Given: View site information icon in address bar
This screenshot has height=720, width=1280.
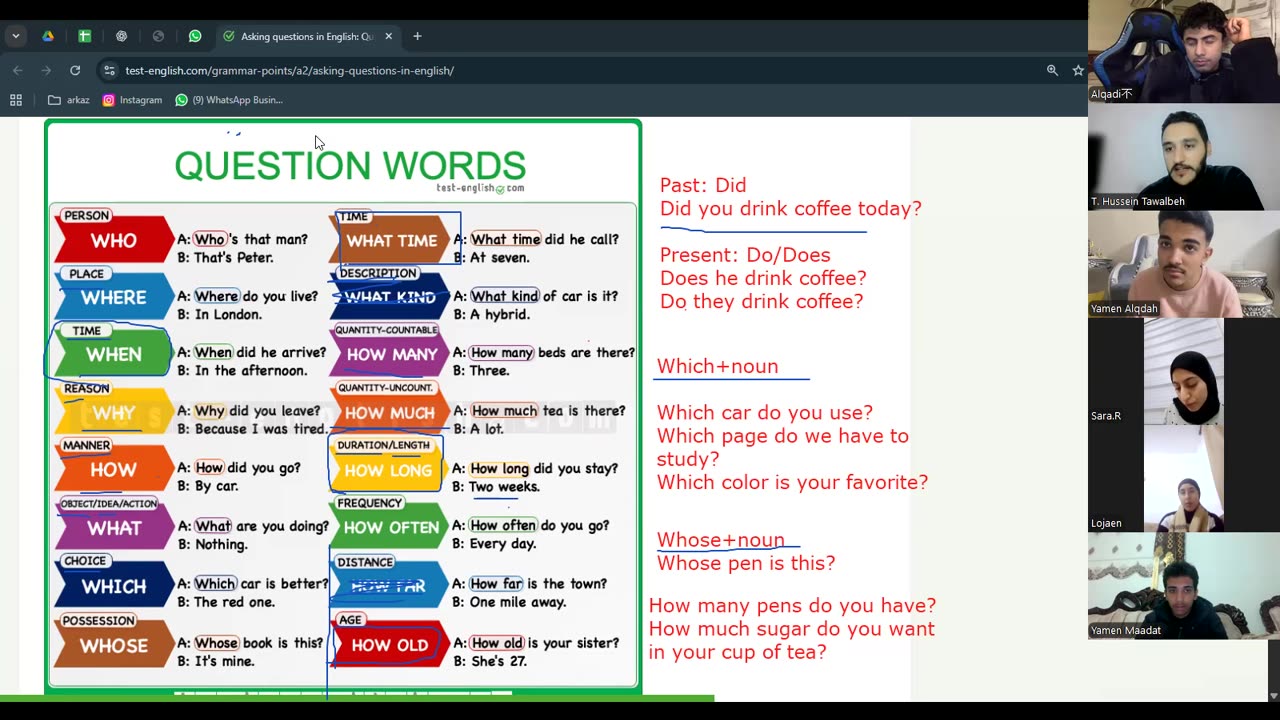Looking at the screenshot, I should coord(109,70).
